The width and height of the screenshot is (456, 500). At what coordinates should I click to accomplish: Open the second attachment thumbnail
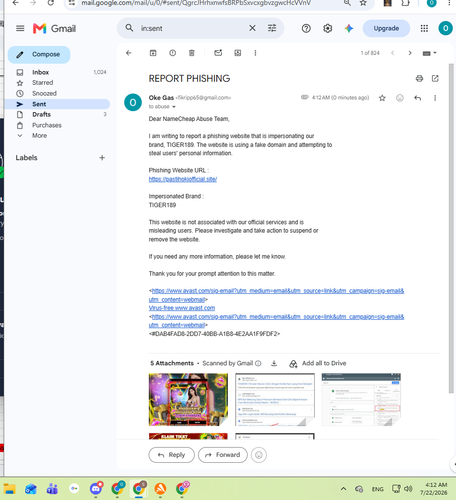[275, 399]
